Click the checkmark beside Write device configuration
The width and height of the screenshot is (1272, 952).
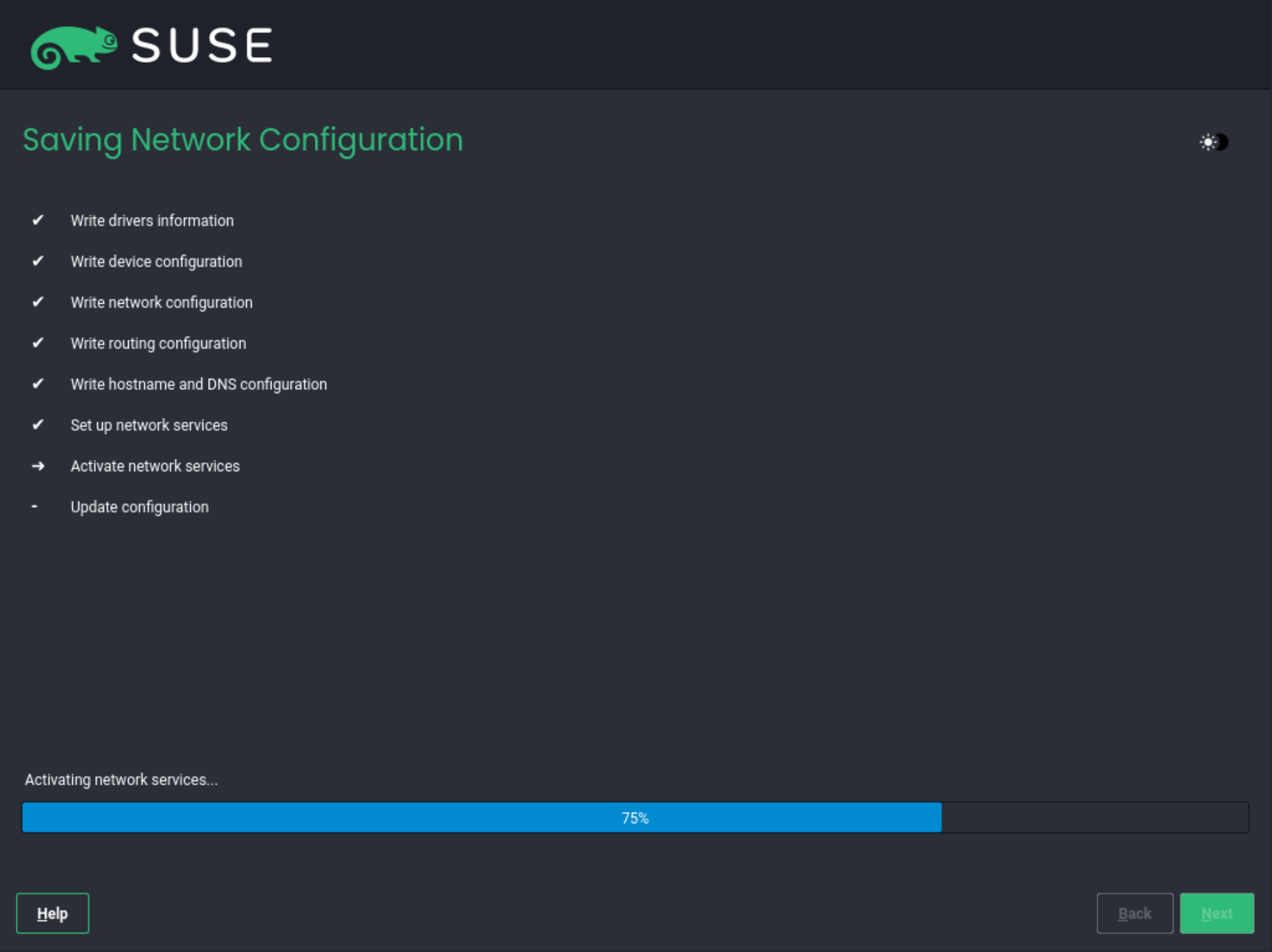pos(37,261)
